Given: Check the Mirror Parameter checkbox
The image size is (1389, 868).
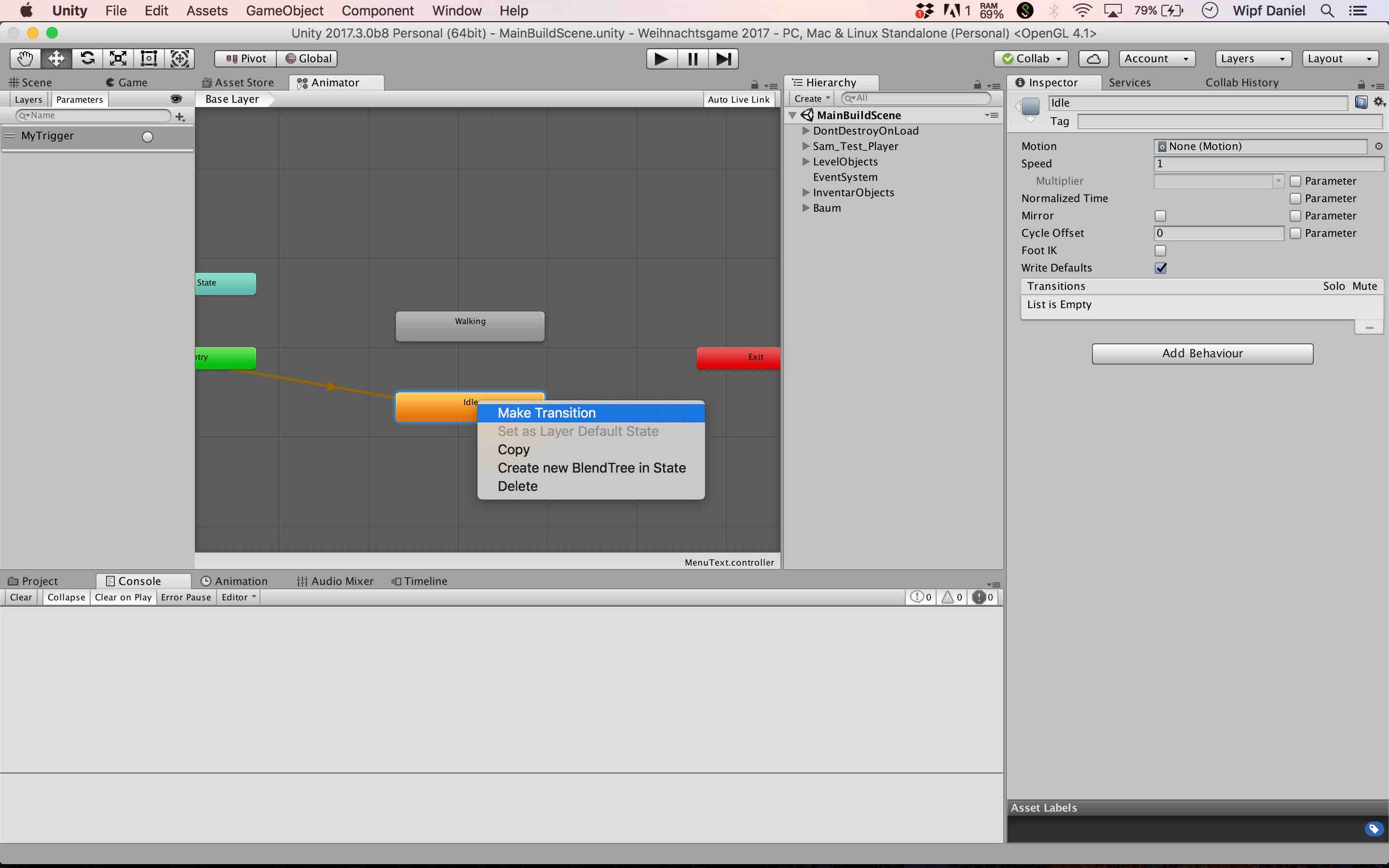Looking at the screenshot, I should tap(1295, 215).
